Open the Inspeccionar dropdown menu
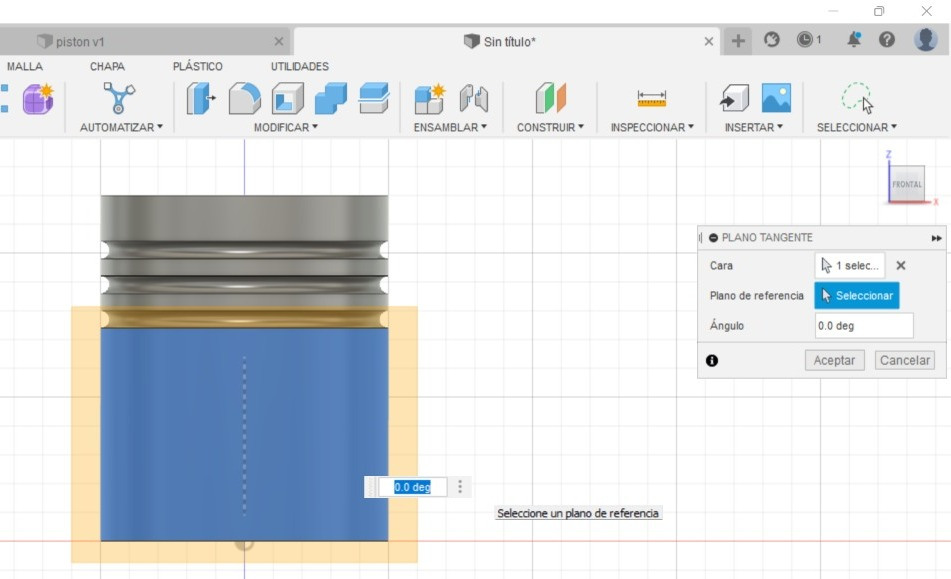This screenshot has height=579, width=951. pyautogui.click(x=652, y=127)
